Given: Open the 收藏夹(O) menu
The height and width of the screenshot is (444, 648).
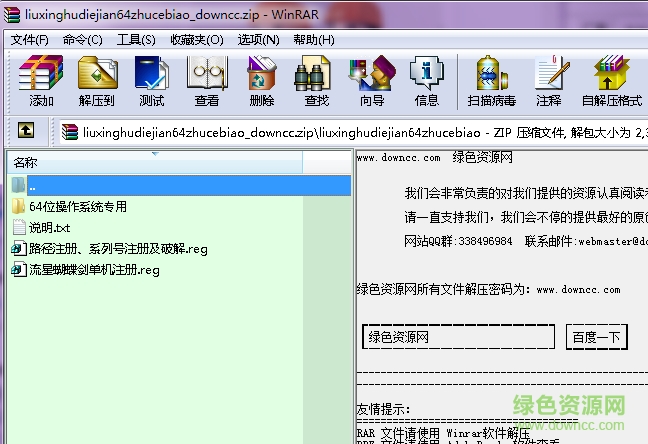Looking at the screenshot, I should (x=197, y=40).
